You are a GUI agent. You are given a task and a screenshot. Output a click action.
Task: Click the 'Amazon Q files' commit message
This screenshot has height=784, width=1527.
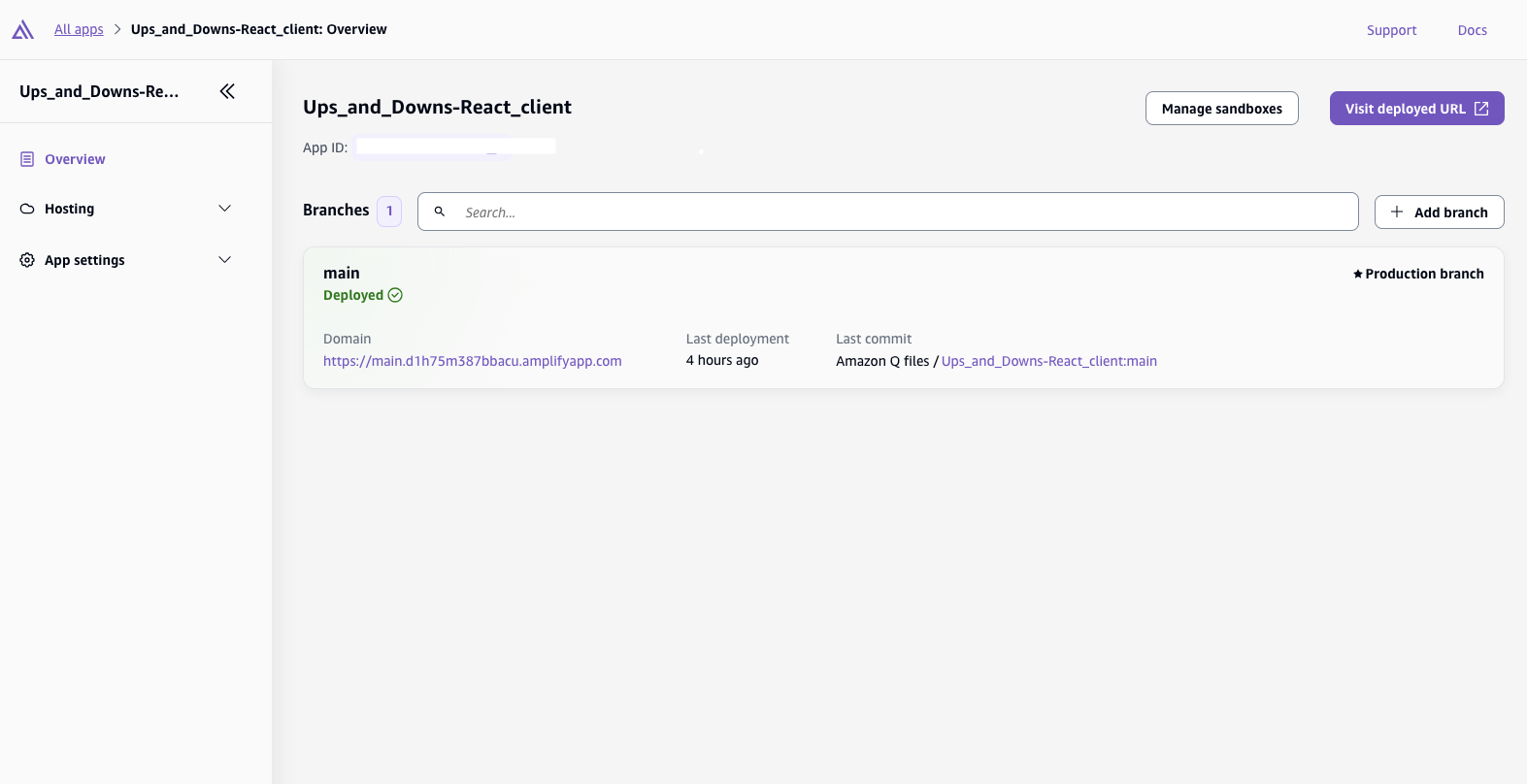[x=882, y=361]
